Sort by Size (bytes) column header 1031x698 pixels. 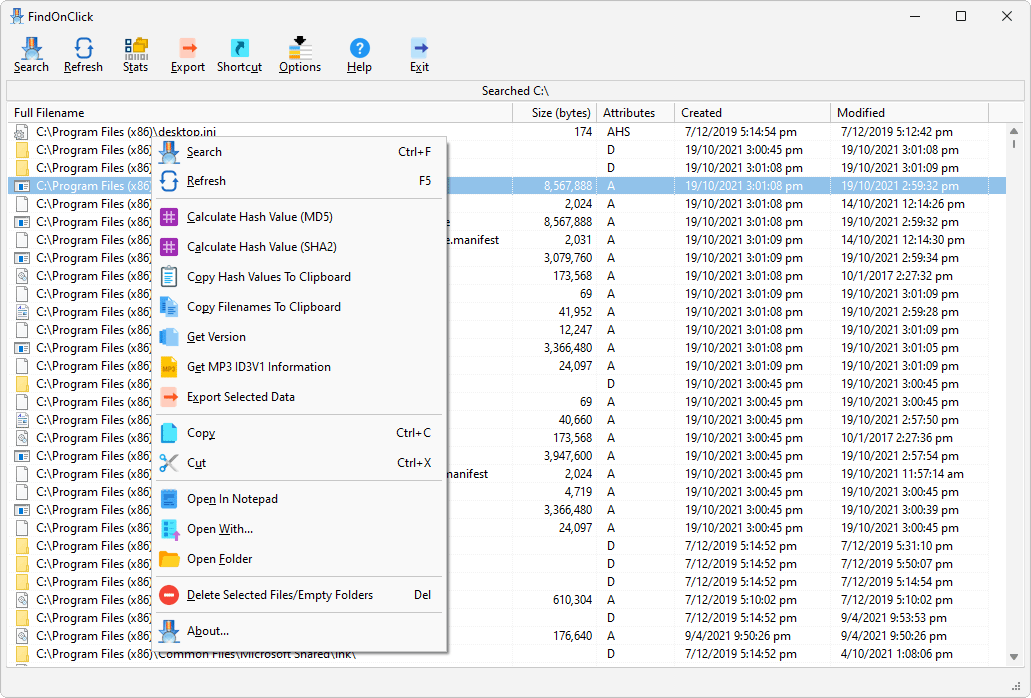(x=554, y=112)
